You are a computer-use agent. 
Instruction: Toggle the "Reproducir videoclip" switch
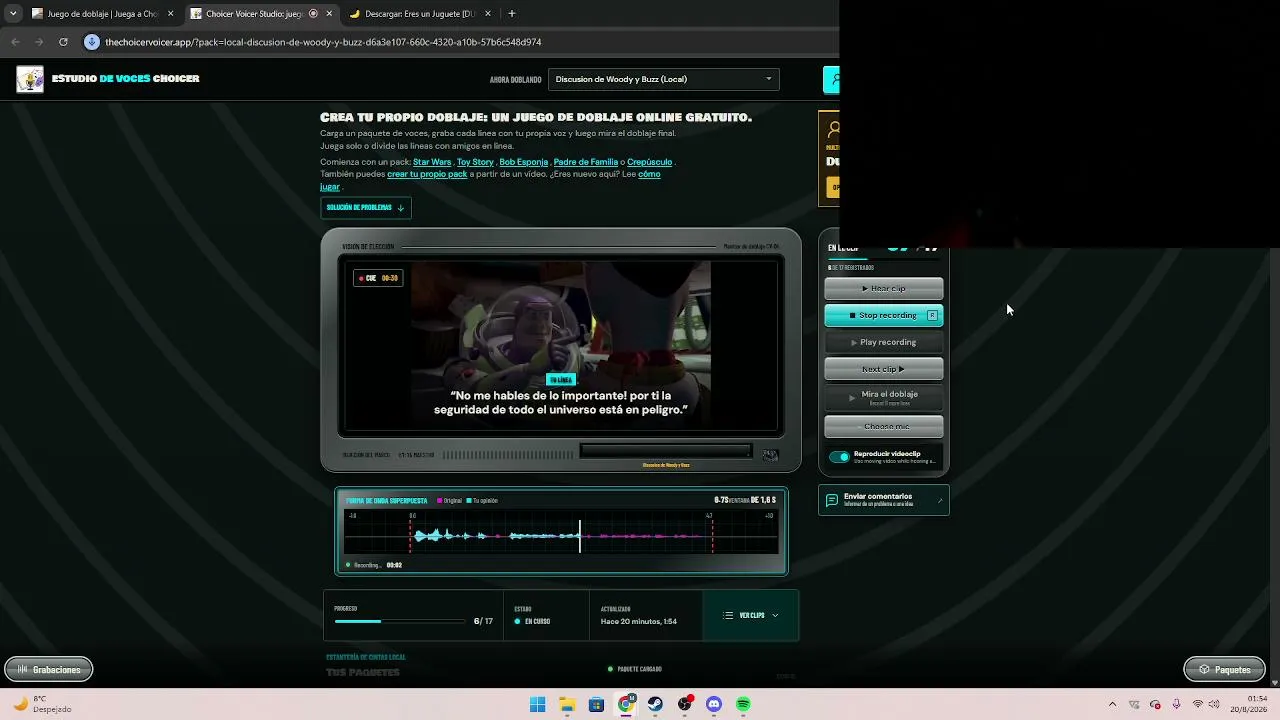(839, 457)
